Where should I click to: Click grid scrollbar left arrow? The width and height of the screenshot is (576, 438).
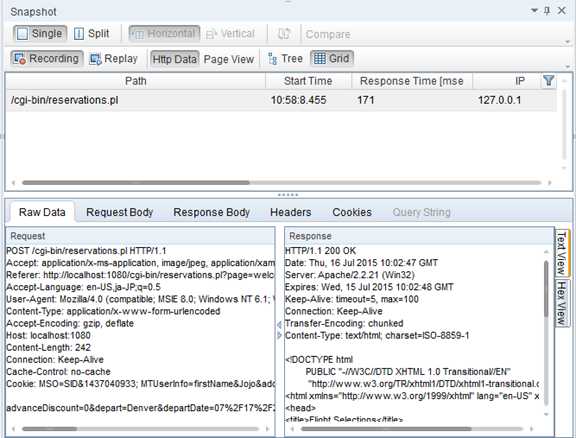point(14,183)
